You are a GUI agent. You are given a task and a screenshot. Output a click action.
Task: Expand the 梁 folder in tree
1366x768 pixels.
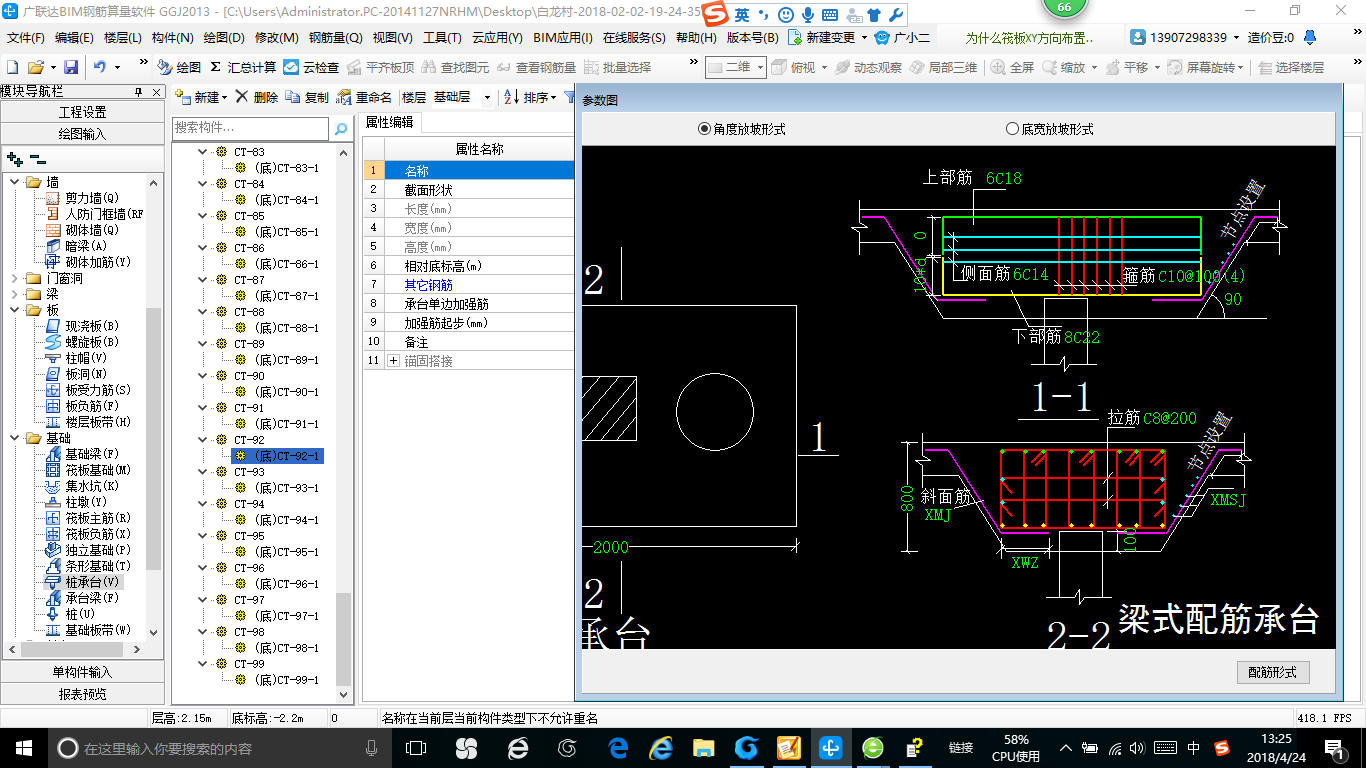15,294
